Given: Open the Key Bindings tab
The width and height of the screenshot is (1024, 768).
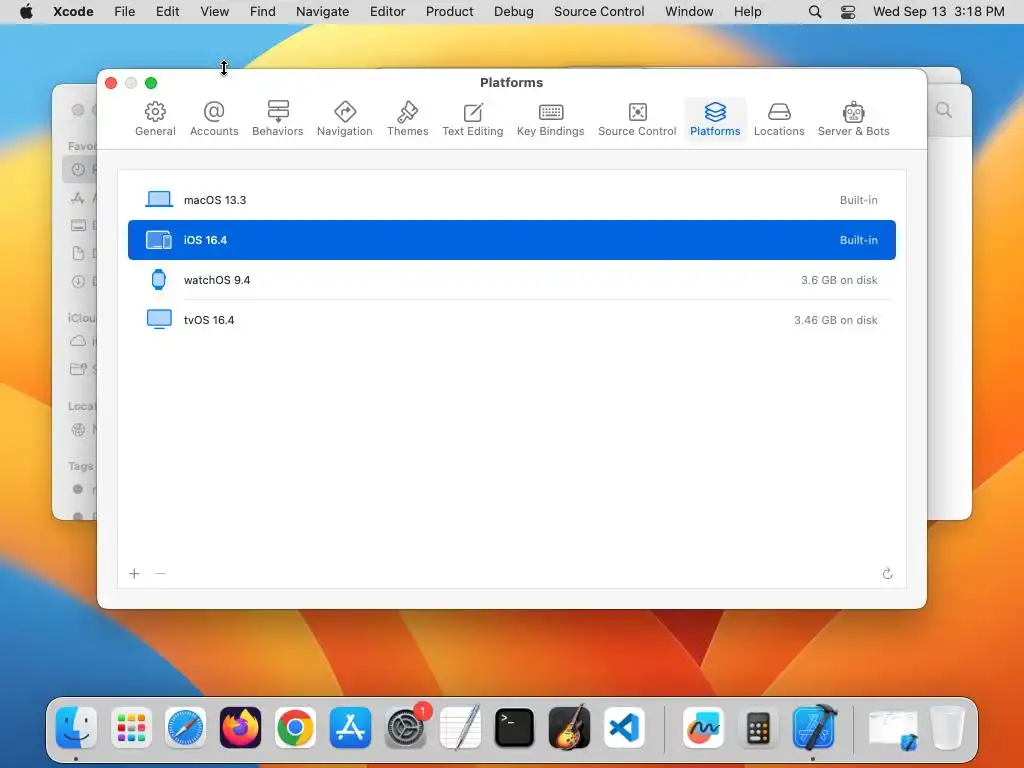Looking at the screenshot, I should [x=551, y=119].
